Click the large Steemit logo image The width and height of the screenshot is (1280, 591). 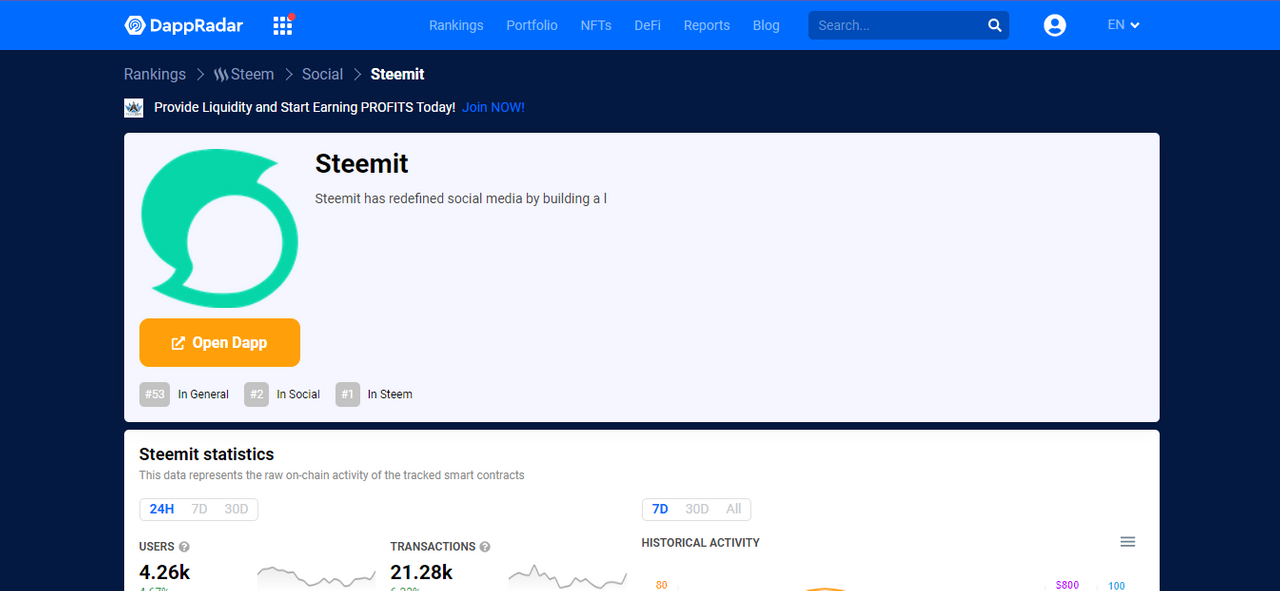(219, 228)
